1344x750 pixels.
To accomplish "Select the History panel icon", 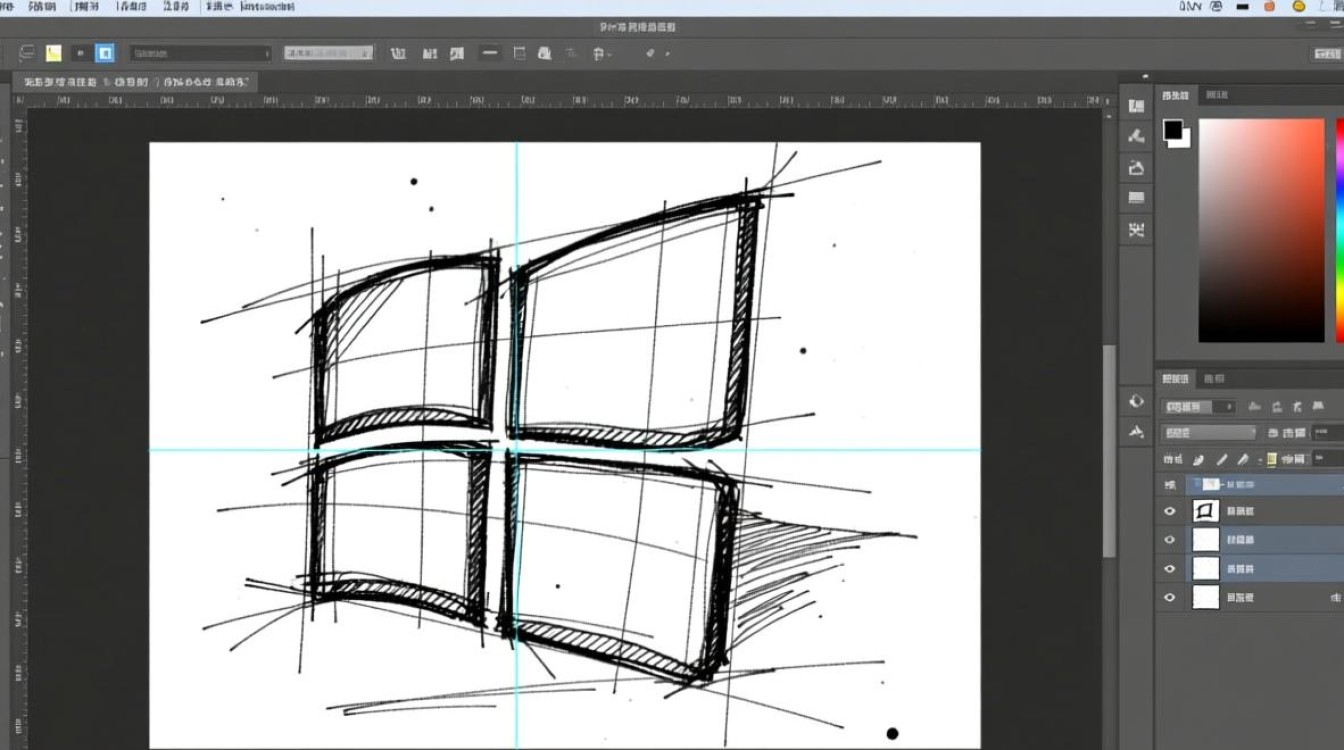I will pos(1136,229).
